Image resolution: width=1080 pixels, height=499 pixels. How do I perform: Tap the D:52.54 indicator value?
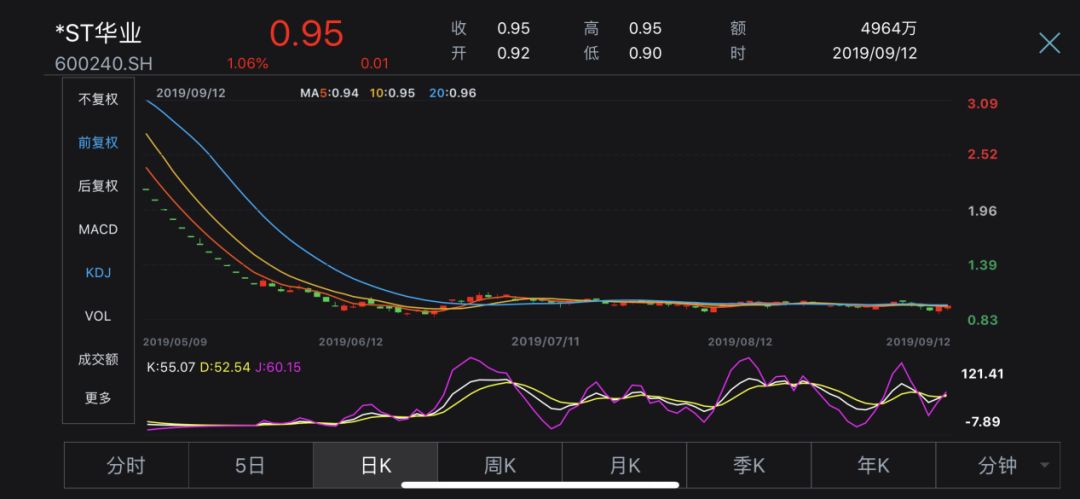[225, 367]
